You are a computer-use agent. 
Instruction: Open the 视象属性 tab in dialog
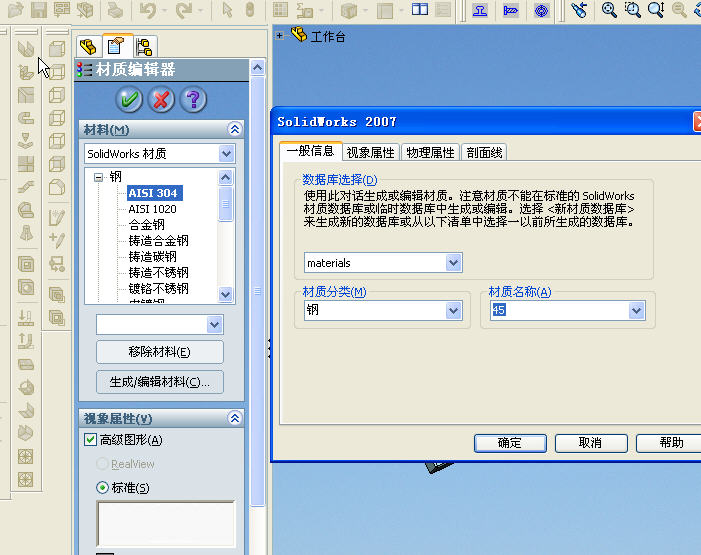click(371, 153)
